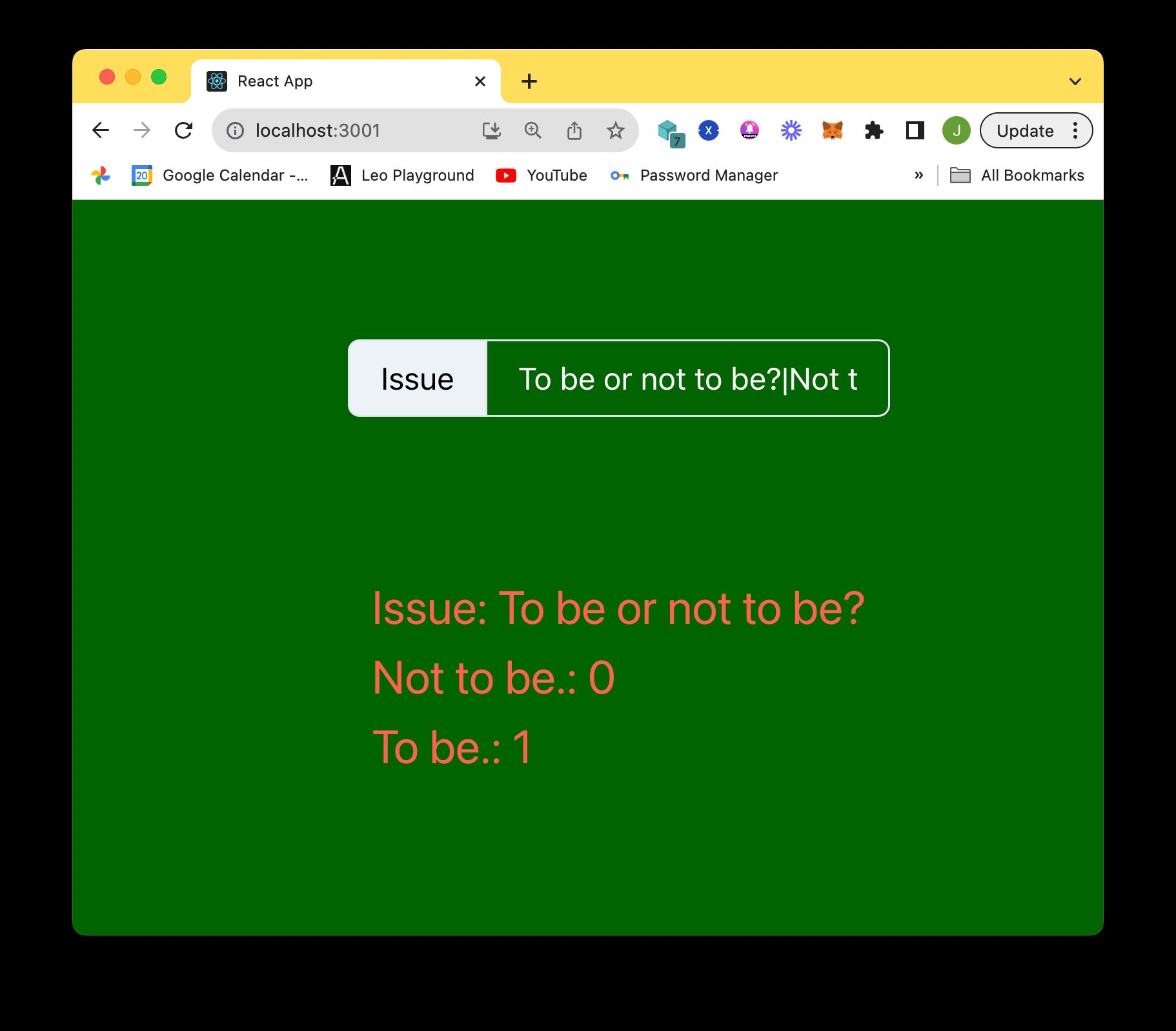Open the Leo Playground bookmark

tap(402, 175)
